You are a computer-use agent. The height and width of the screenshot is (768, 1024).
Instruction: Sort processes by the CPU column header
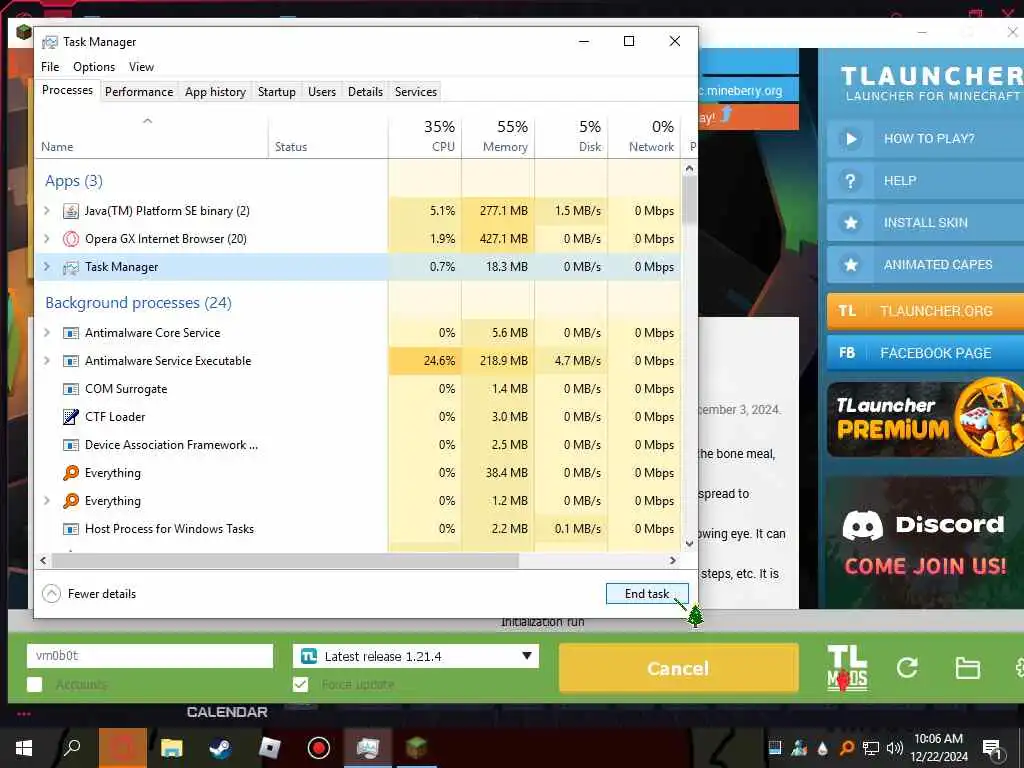point(425,136)
